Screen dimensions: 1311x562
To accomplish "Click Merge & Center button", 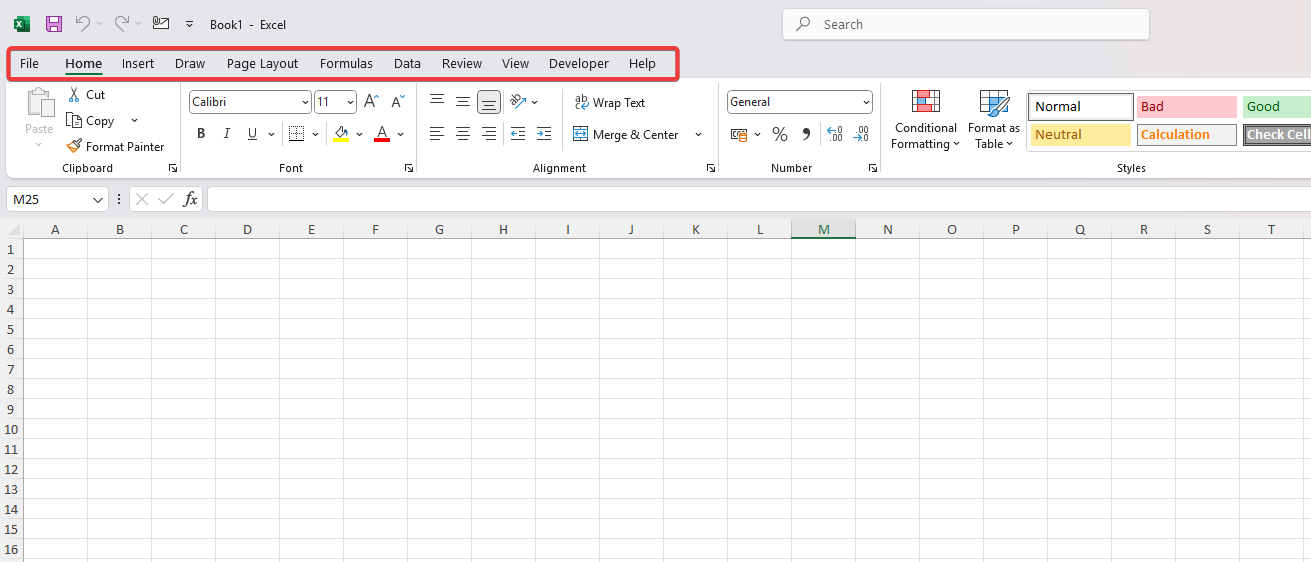I will click(626, 134).
